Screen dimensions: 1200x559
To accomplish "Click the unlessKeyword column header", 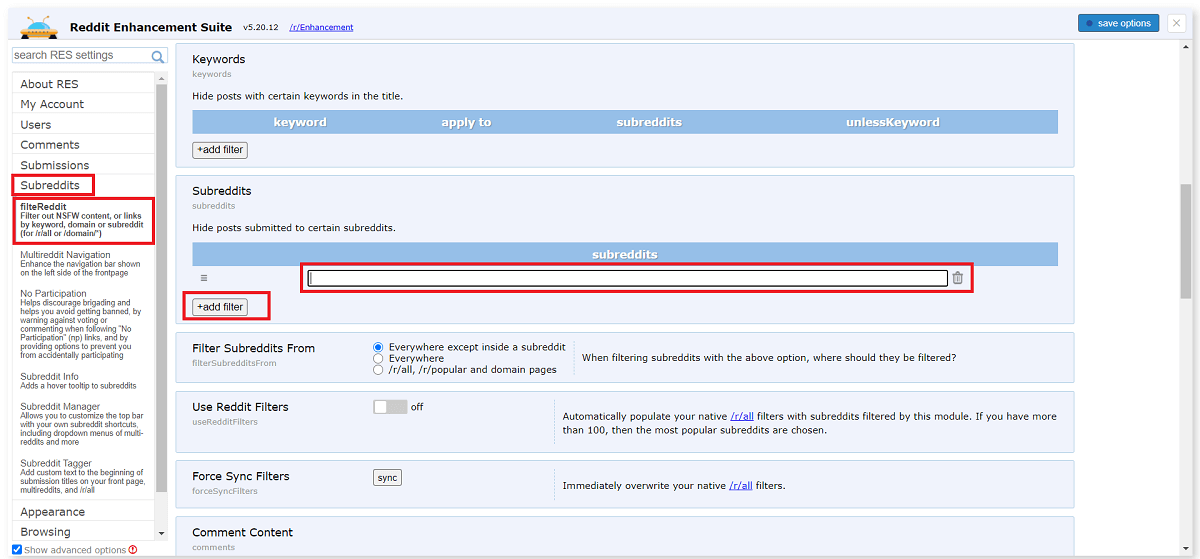I will click(x=893, y=122).
